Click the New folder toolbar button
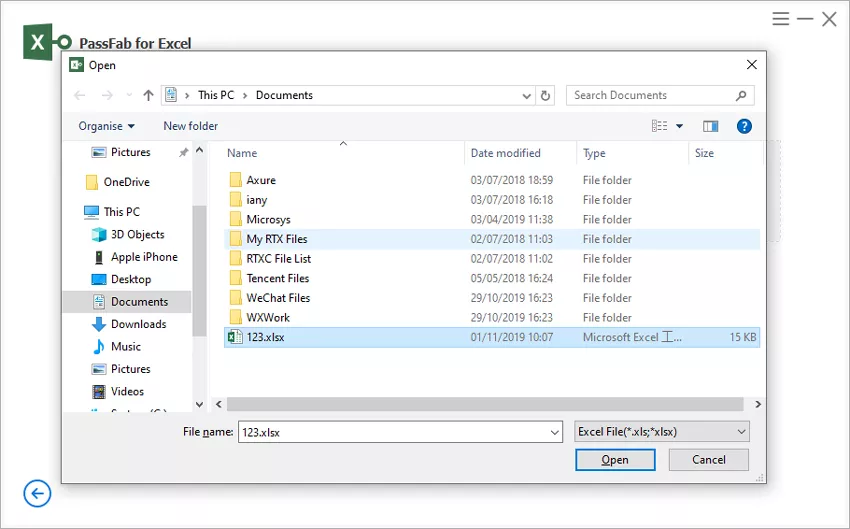 click(190, 126)
